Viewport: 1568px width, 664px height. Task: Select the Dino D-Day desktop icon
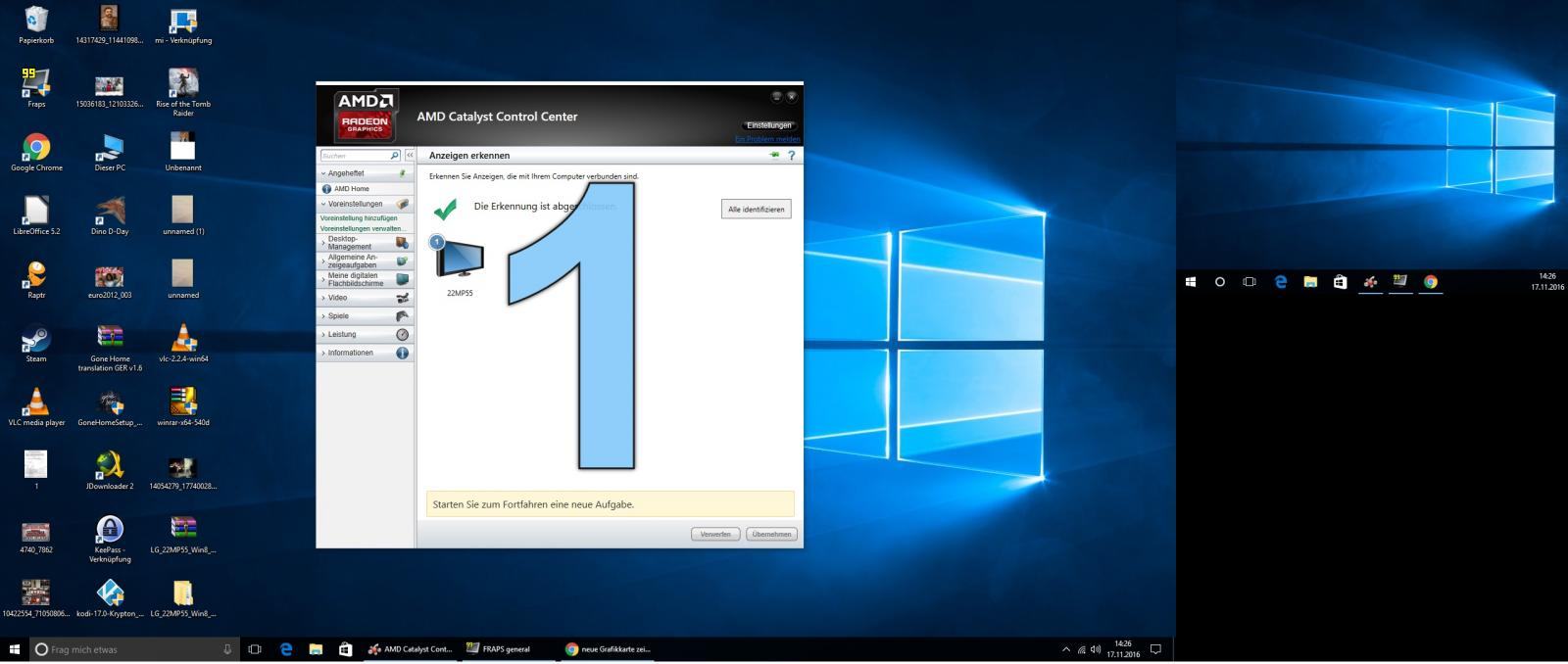pos(110,216)
